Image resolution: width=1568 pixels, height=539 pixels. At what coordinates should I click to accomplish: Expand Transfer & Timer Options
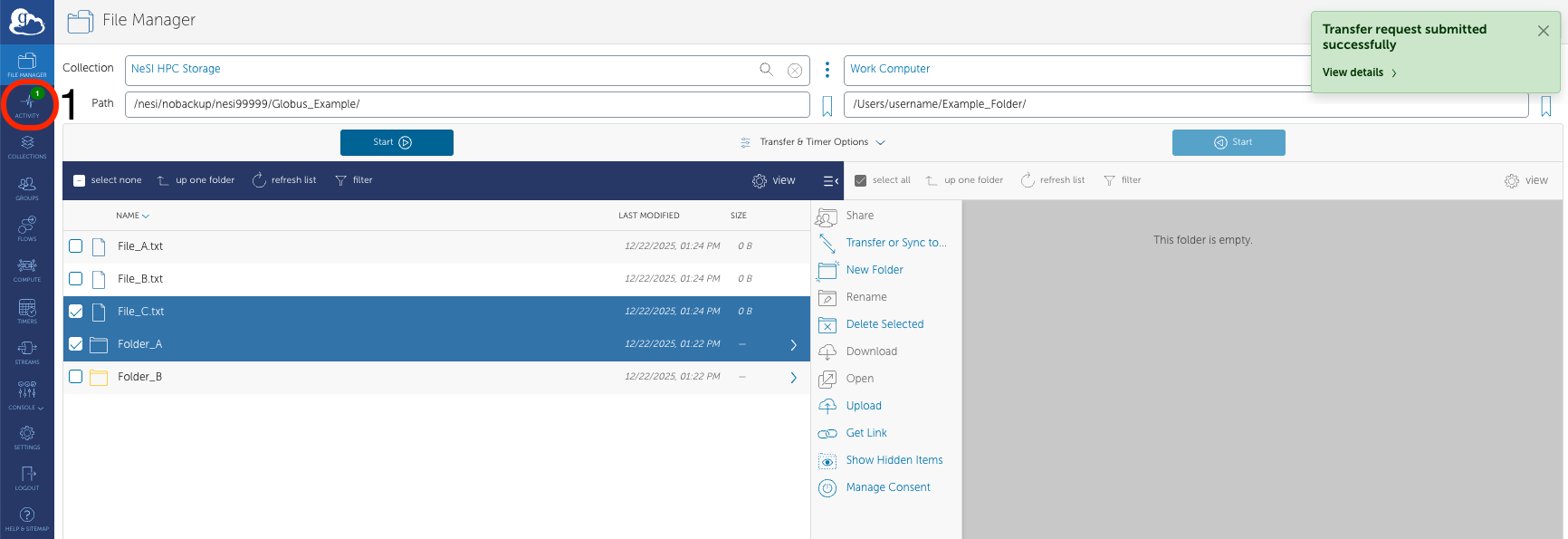click(813, 142)
